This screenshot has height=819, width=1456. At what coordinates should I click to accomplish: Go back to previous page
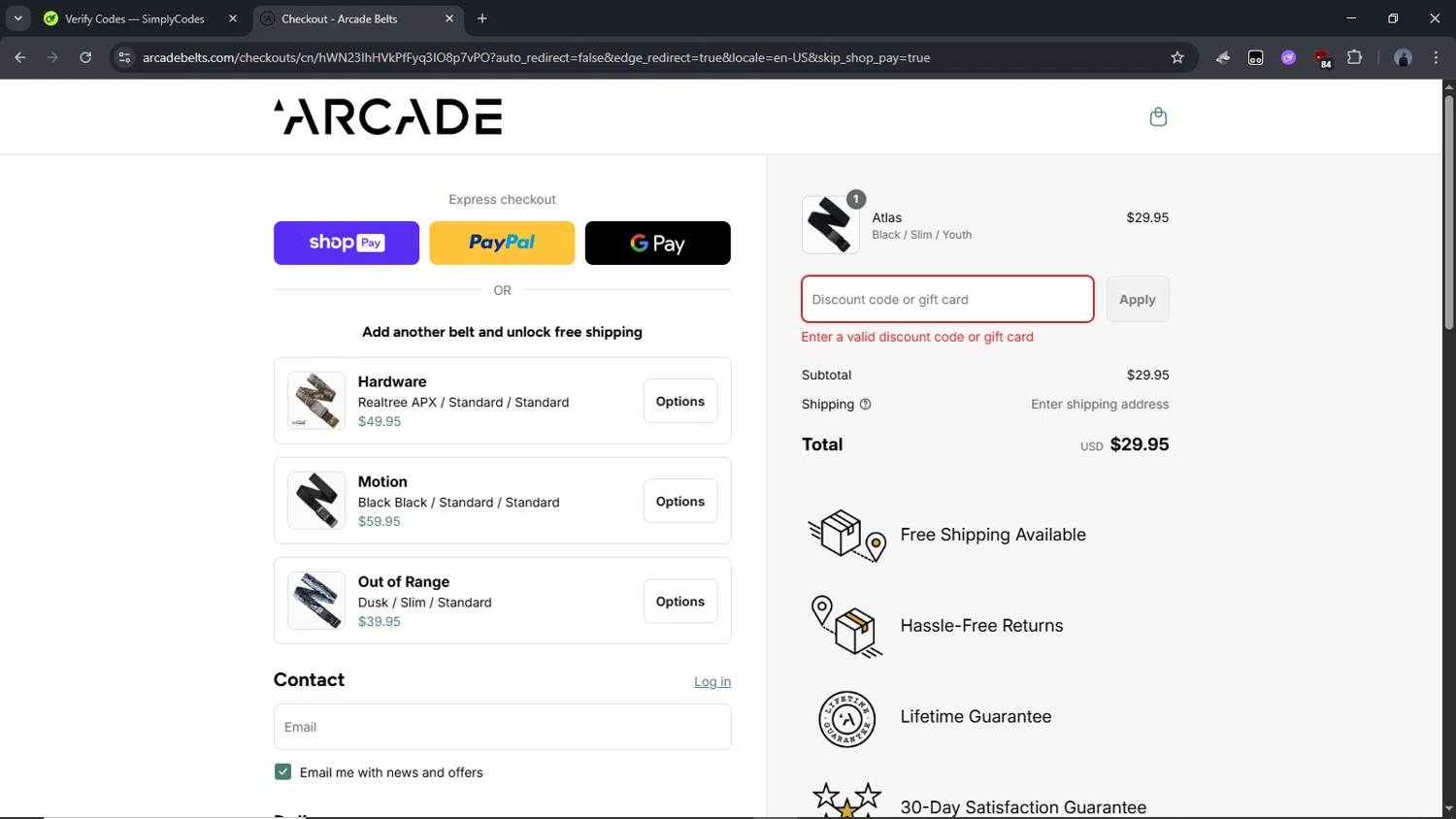click(19, 57)
